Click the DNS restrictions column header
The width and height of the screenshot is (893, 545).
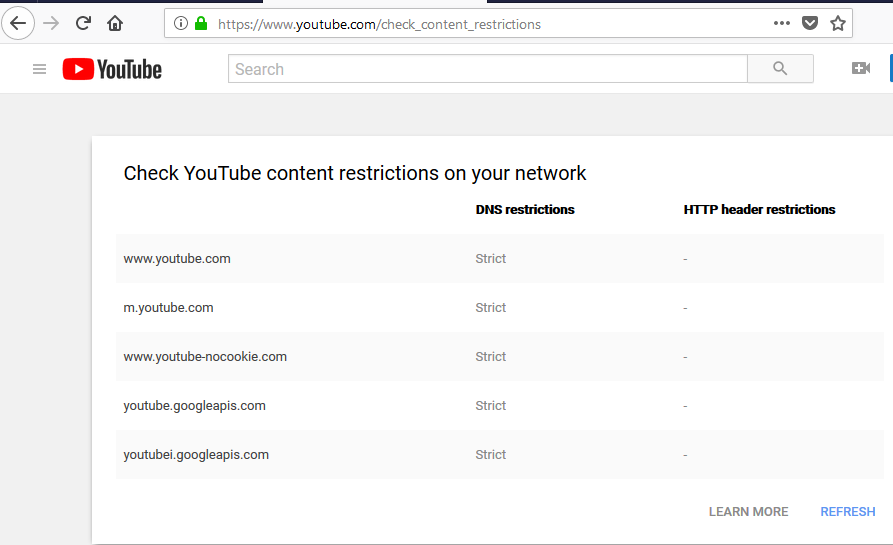click(525, 210)
